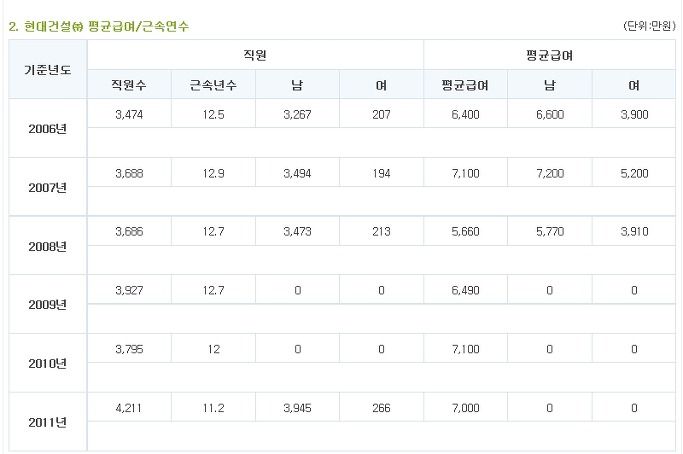Click the tenure value '12.5'
This screenshot has width=683, height=454.
click(213, 114)
